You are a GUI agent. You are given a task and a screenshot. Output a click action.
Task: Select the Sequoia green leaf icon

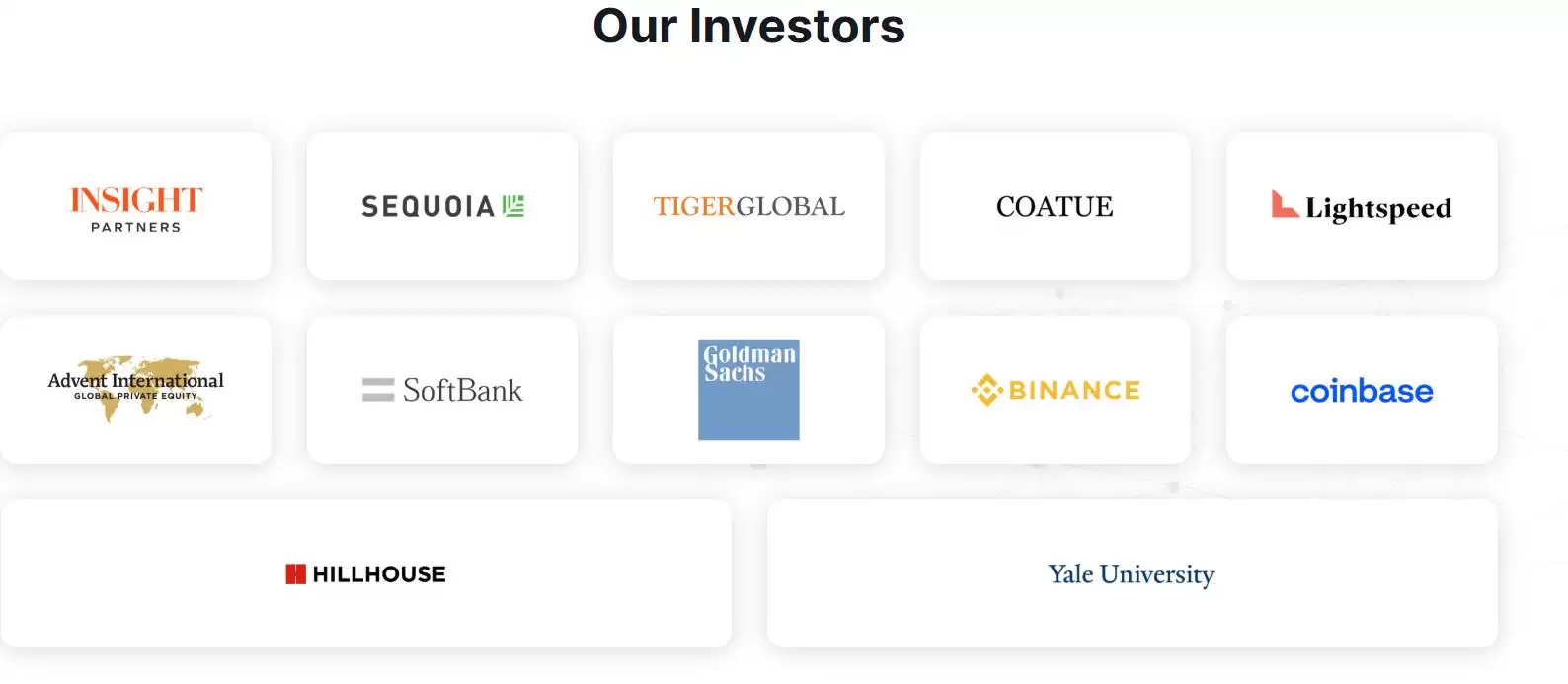513,206
